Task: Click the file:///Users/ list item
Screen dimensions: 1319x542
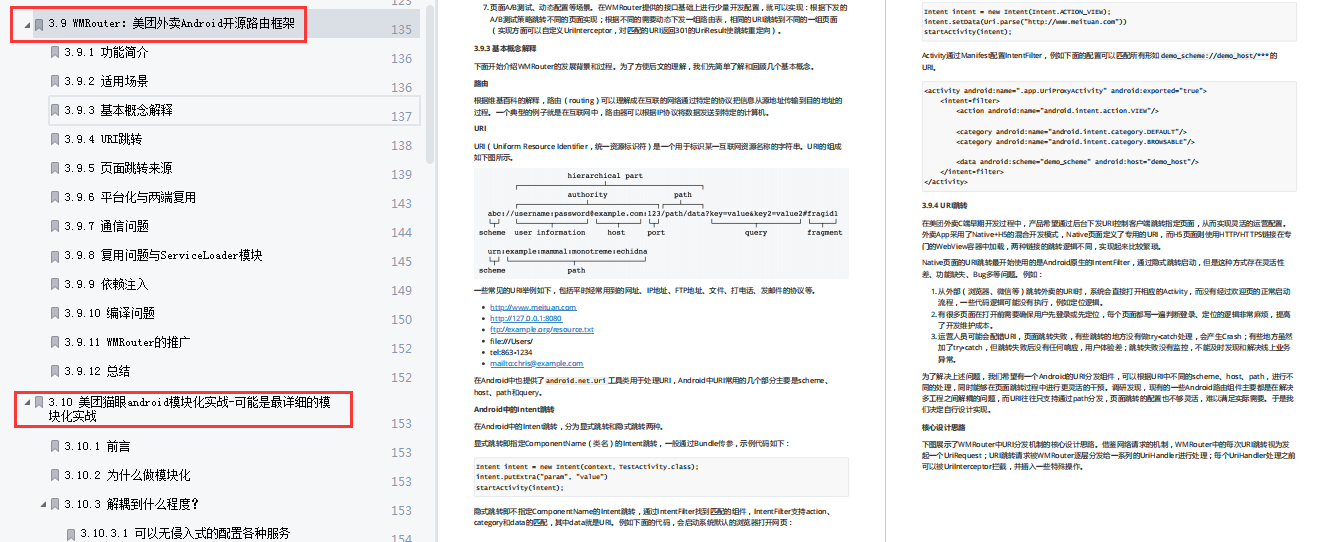Action: [x=511, y=340]
